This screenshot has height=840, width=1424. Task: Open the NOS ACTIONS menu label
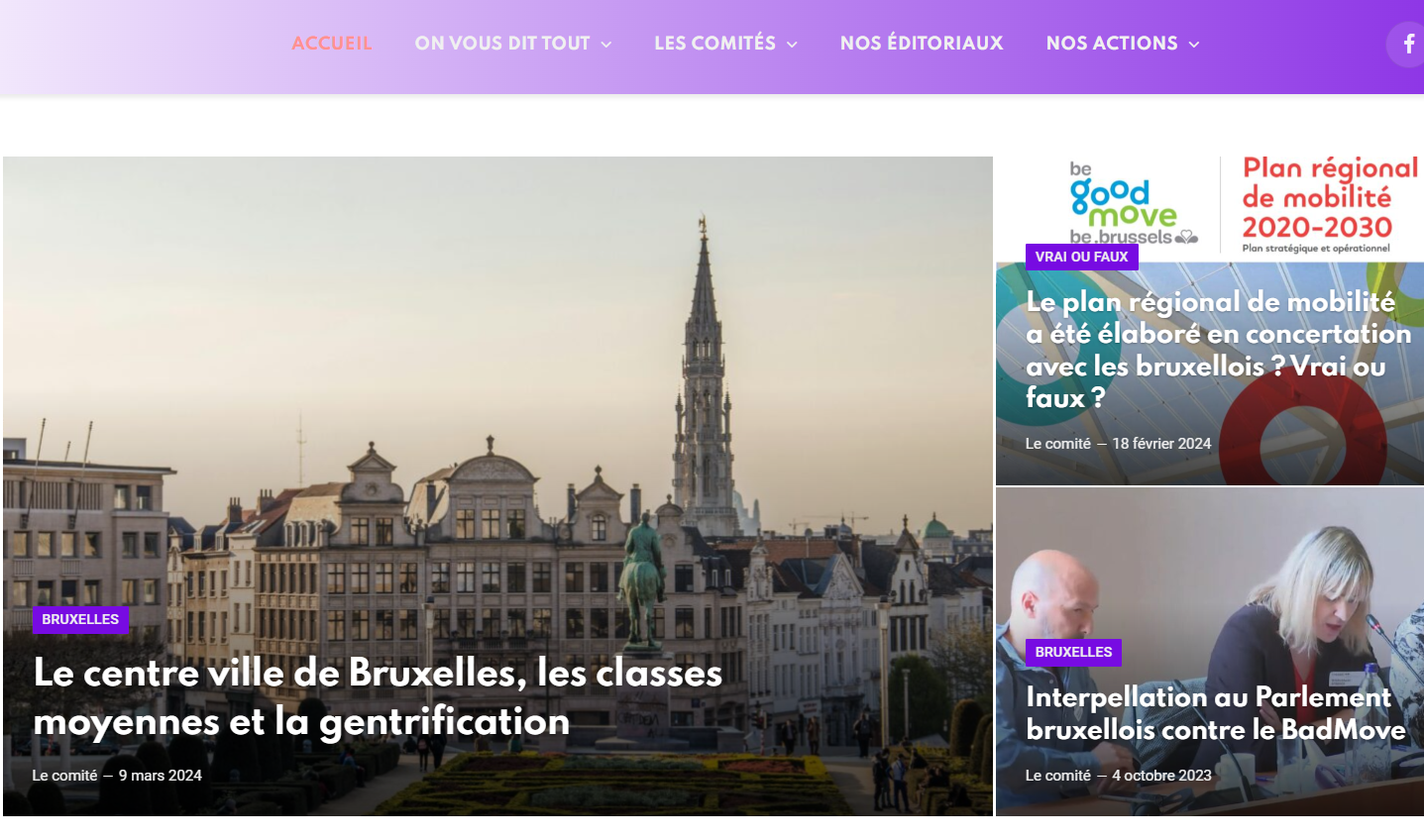point(1112,44)
